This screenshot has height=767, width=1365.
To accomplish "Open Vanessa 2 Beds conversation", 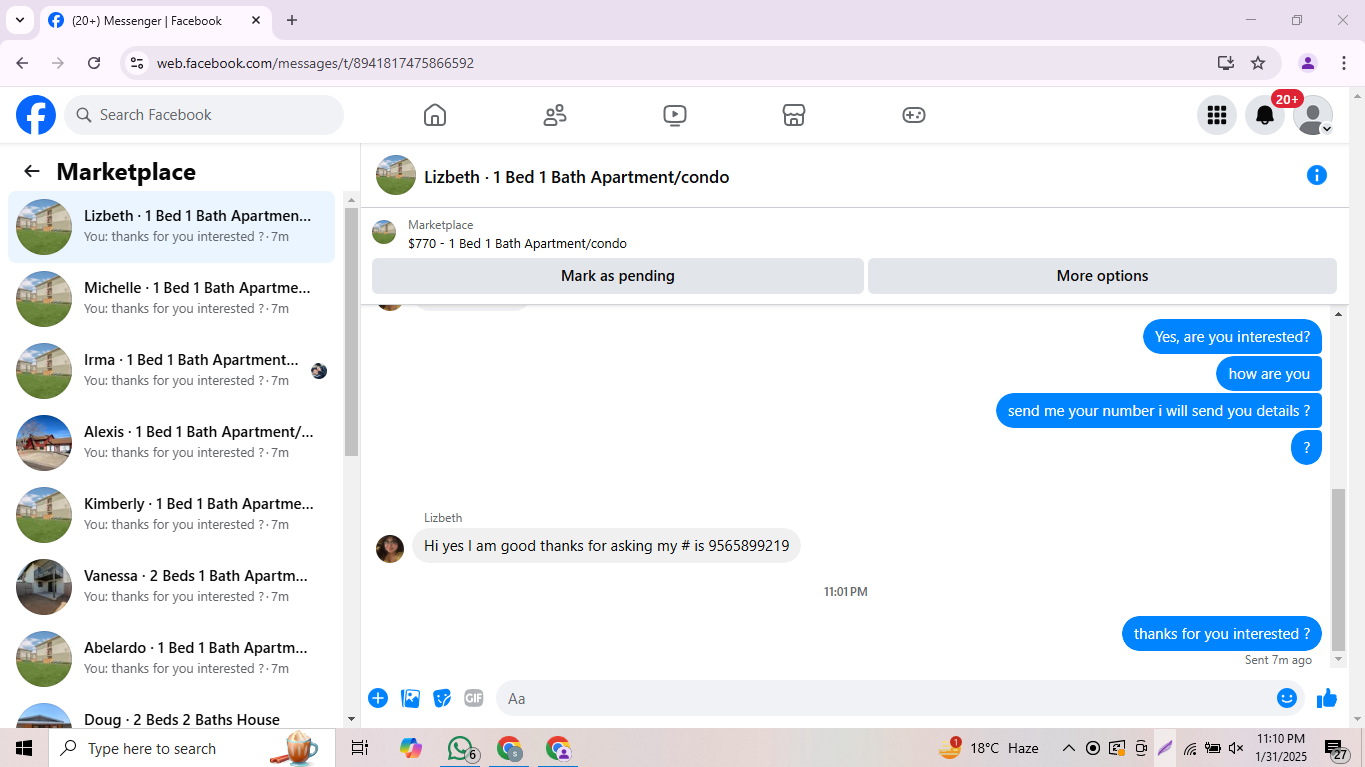I will [171, 587].
